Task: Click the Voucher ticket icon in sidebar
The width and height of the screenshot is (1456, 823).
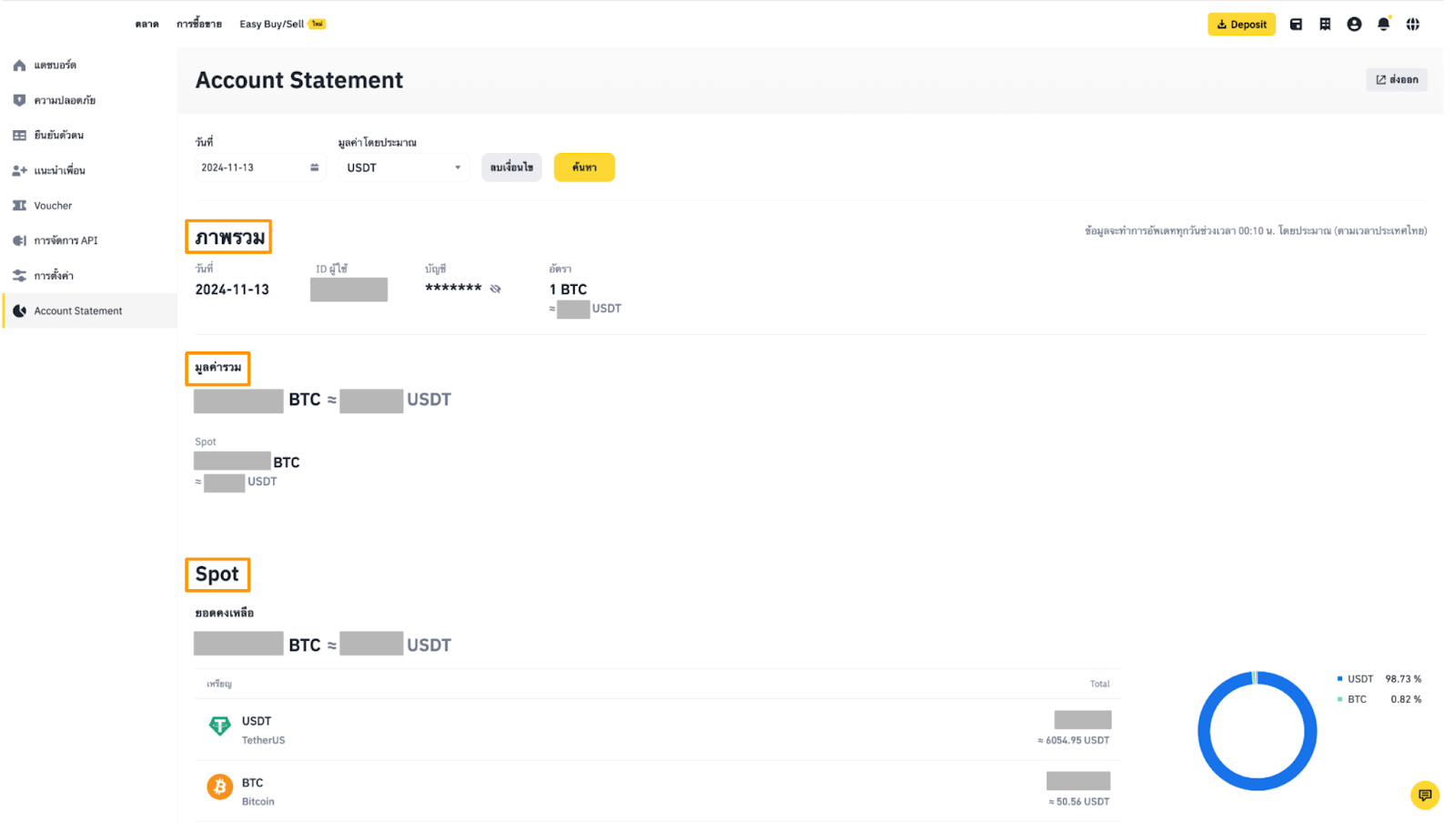Action: point(19,206)
